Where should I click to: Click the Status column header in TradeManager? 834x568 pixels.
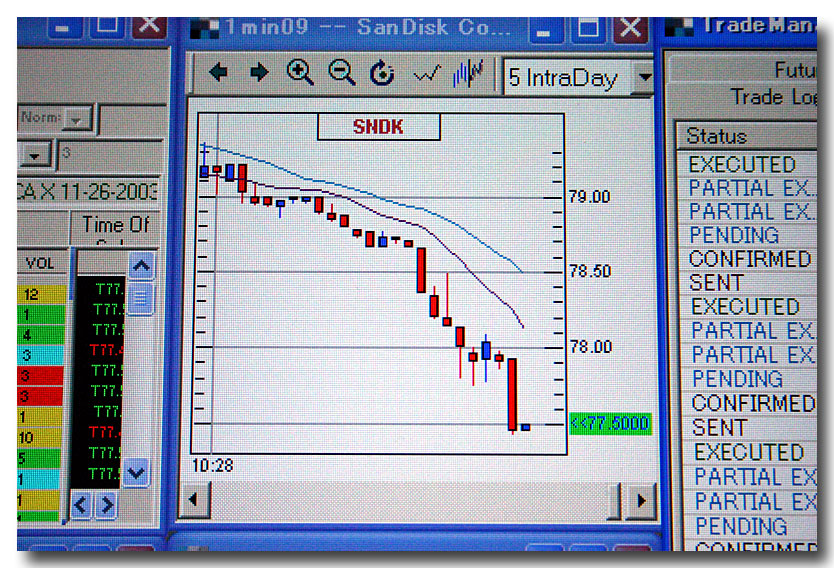[747, 136]
